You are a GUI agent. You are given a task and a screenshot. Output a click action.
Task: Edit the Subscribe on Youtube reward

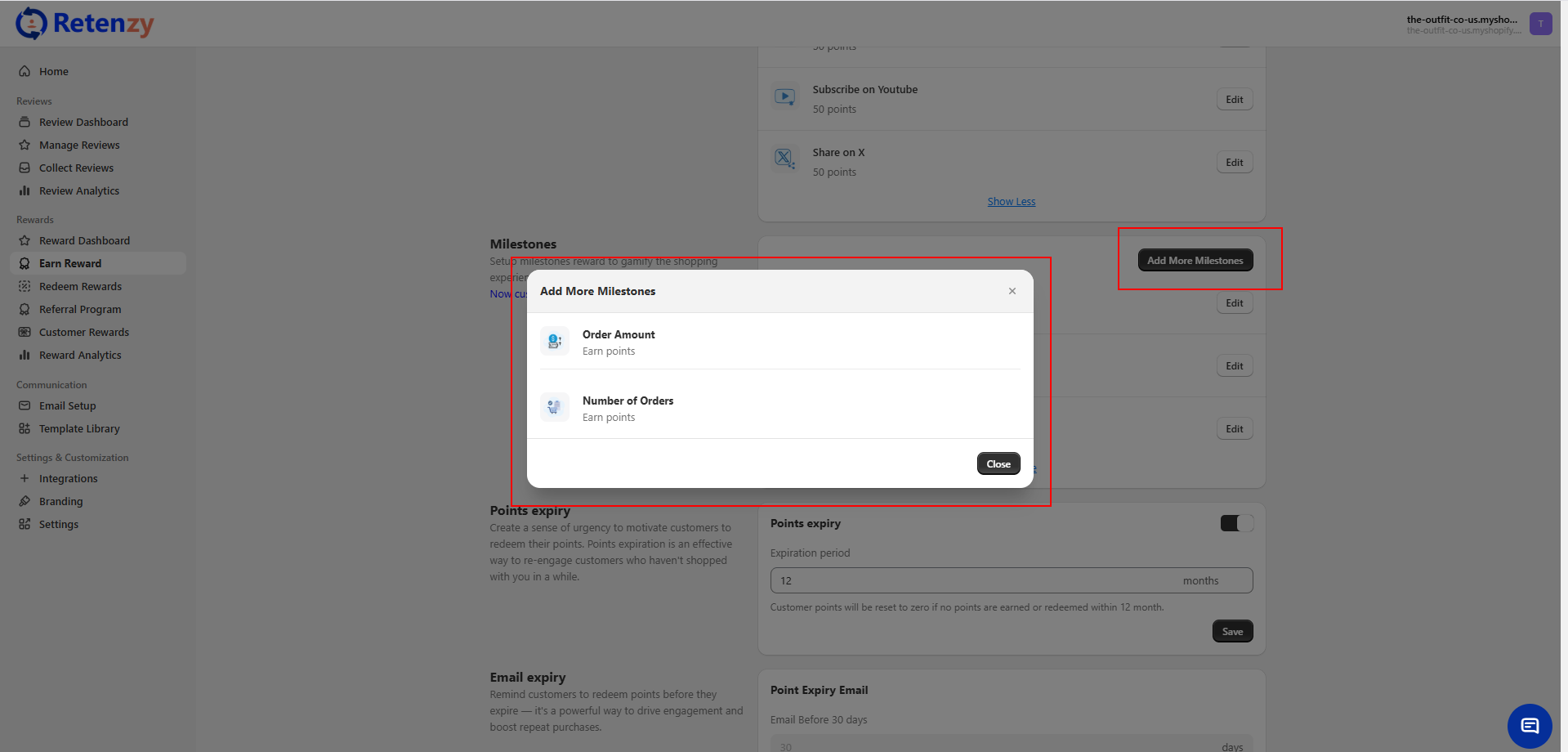[1234, 100]
